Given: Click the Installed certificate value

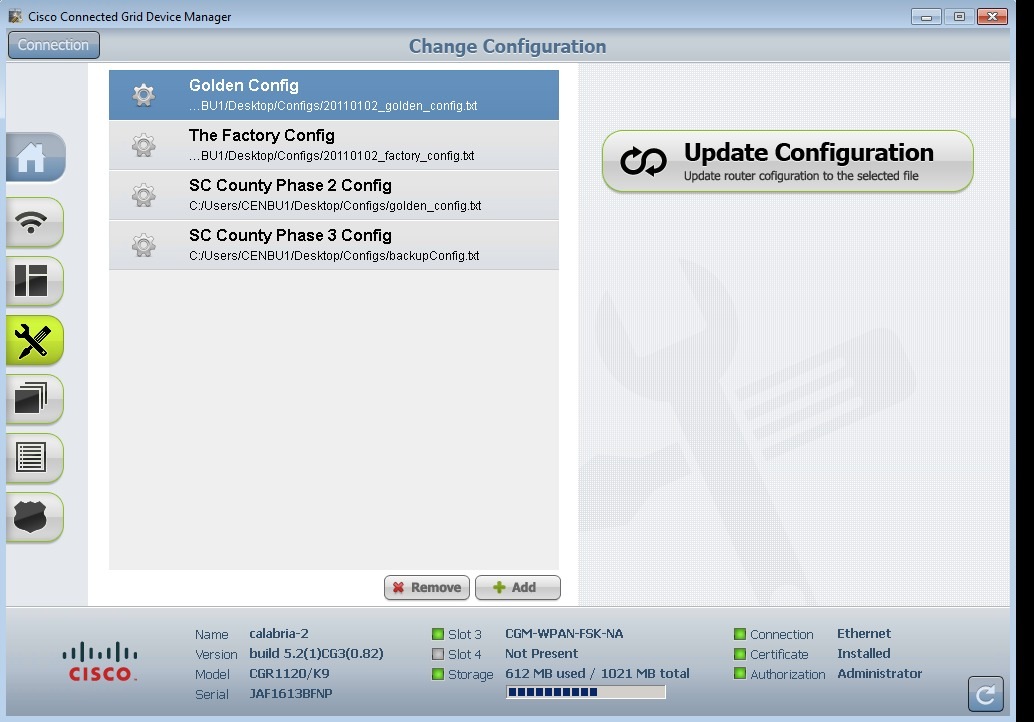Looking at the screenshot, I should 864,653.
